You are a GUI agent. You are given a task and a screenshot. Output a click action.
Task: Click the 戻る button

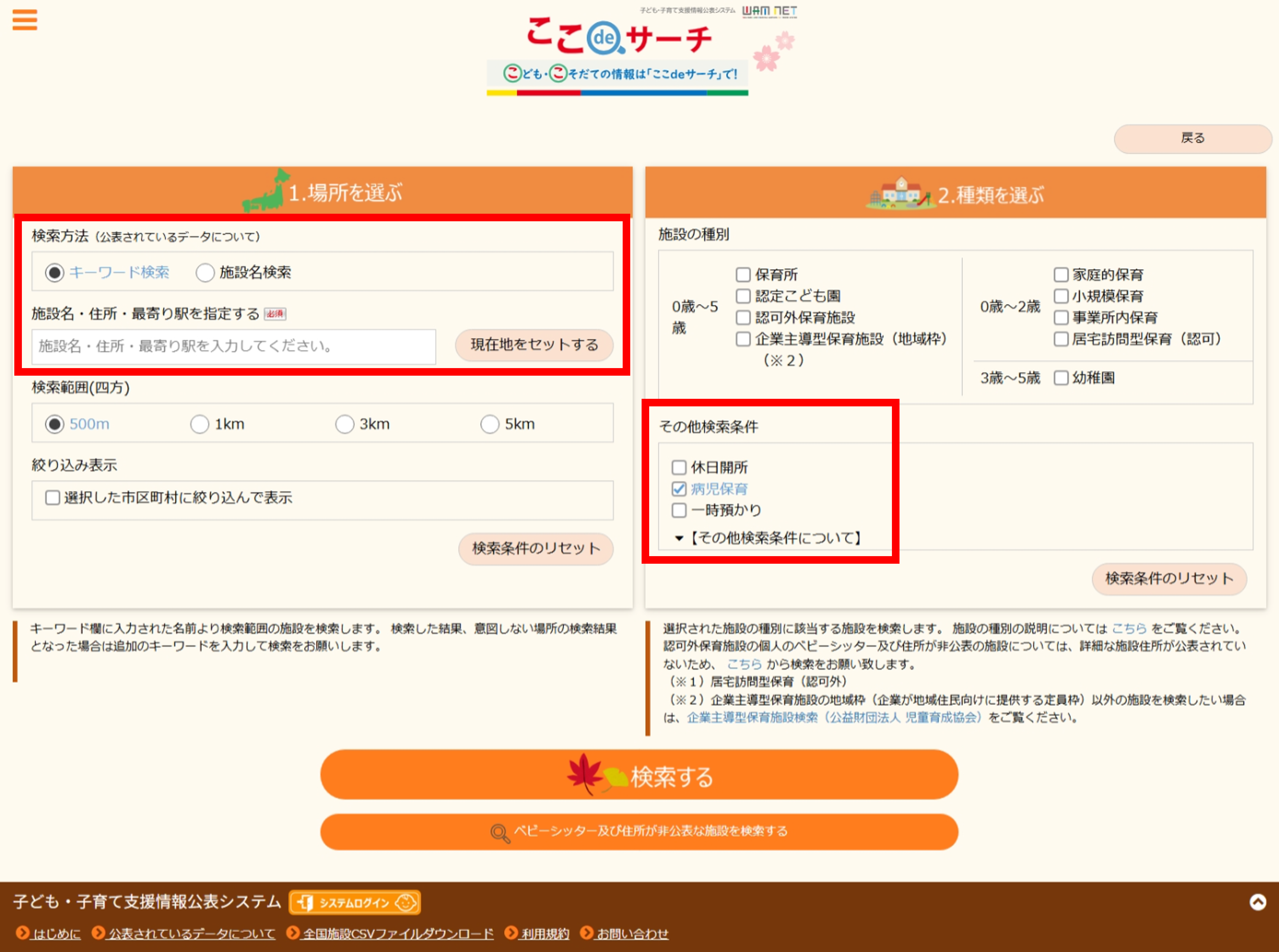tap(1193, 138)
